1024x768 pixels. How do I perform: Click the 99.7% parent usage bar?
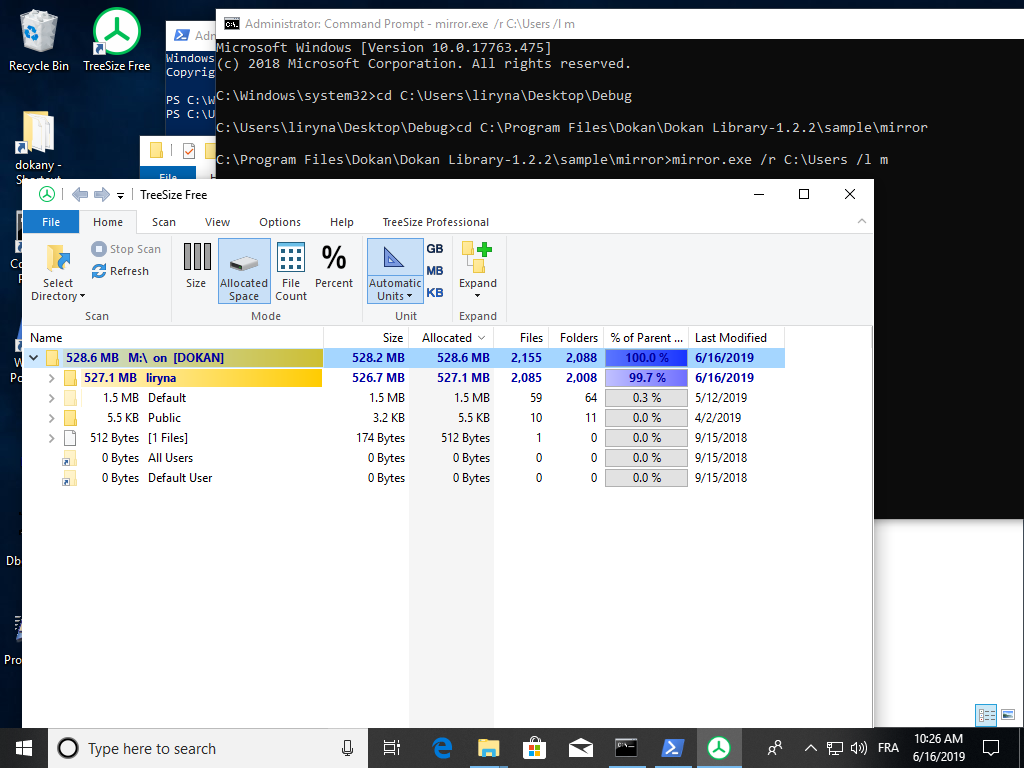click(646, 377)
